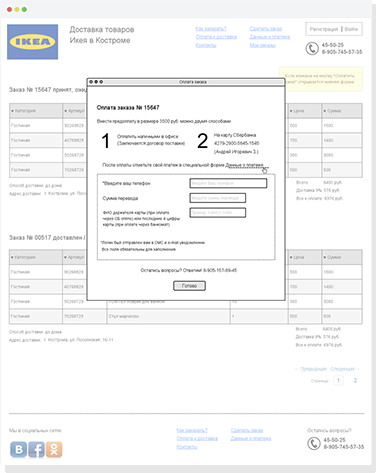
Task: Open the Odnoklassniki social icon
Action: click(54, 449)
